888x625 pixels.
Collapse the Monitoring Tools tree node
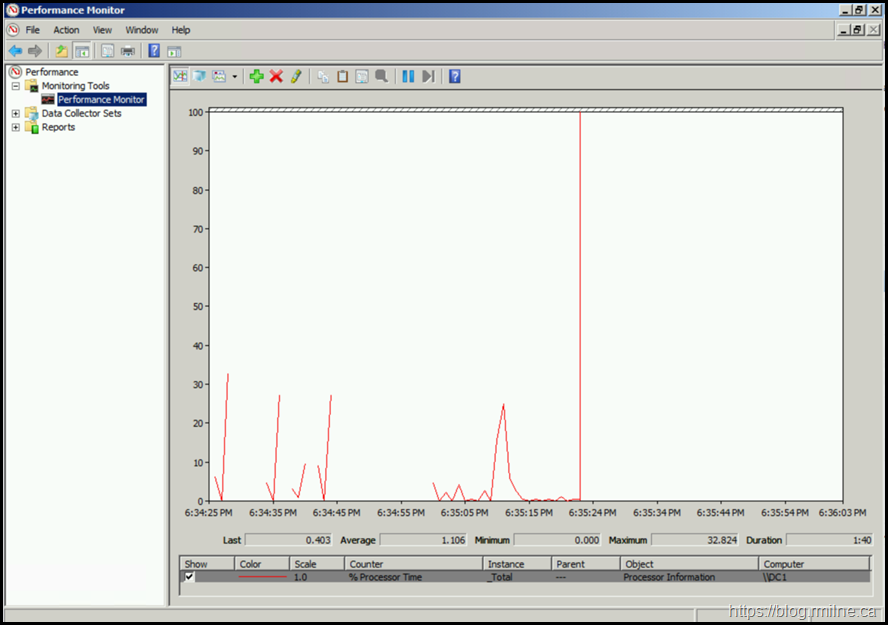tap(16, 86)
